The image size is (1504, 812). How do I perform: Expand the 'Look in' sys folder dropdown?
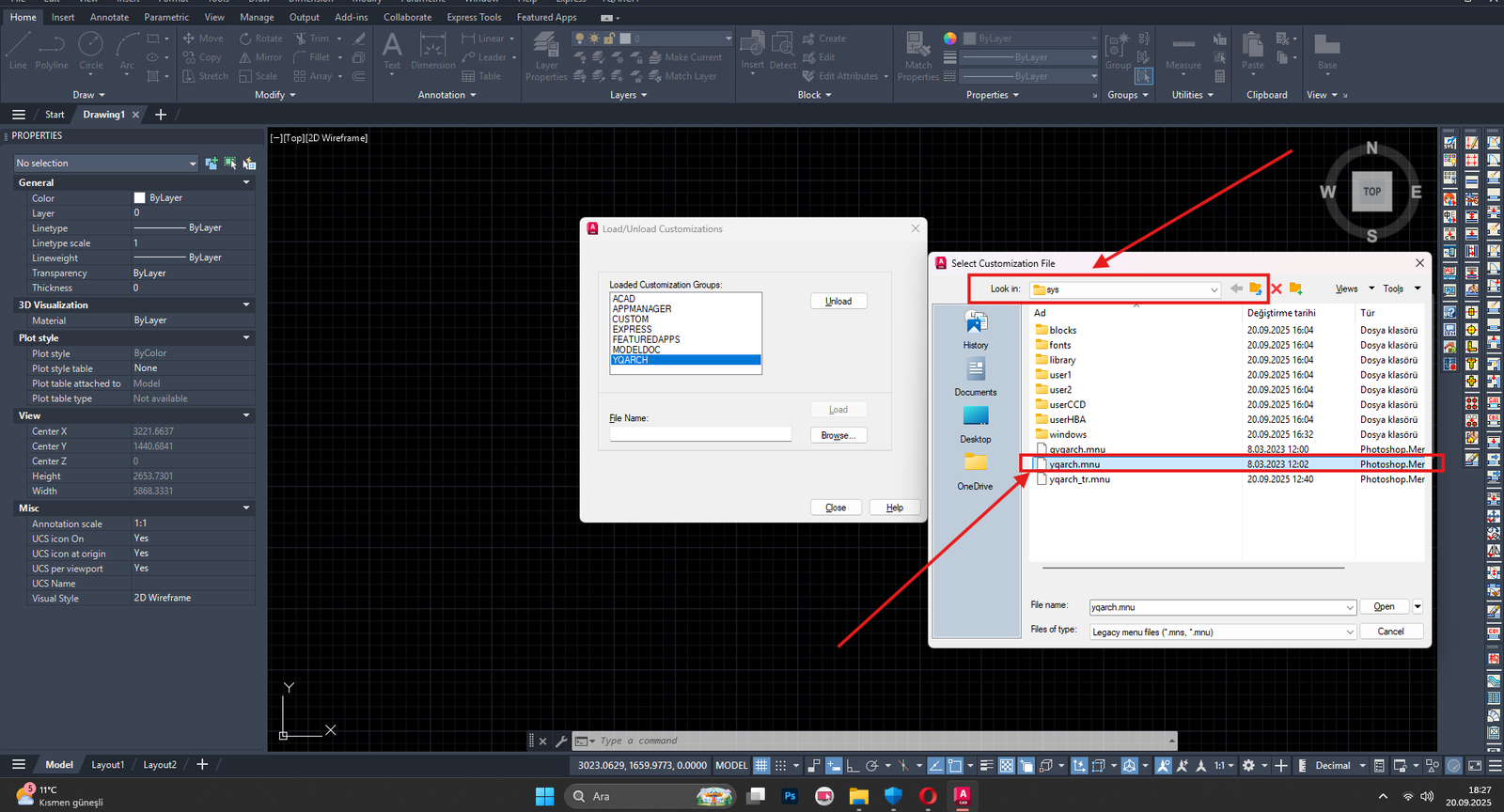(x=1214, y=289)
